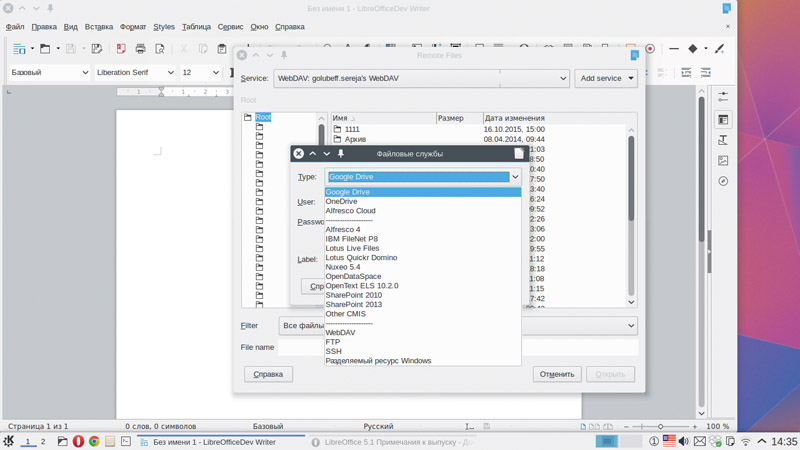Click the Print icon in Writer toolbar

click(x=140, y=49)
